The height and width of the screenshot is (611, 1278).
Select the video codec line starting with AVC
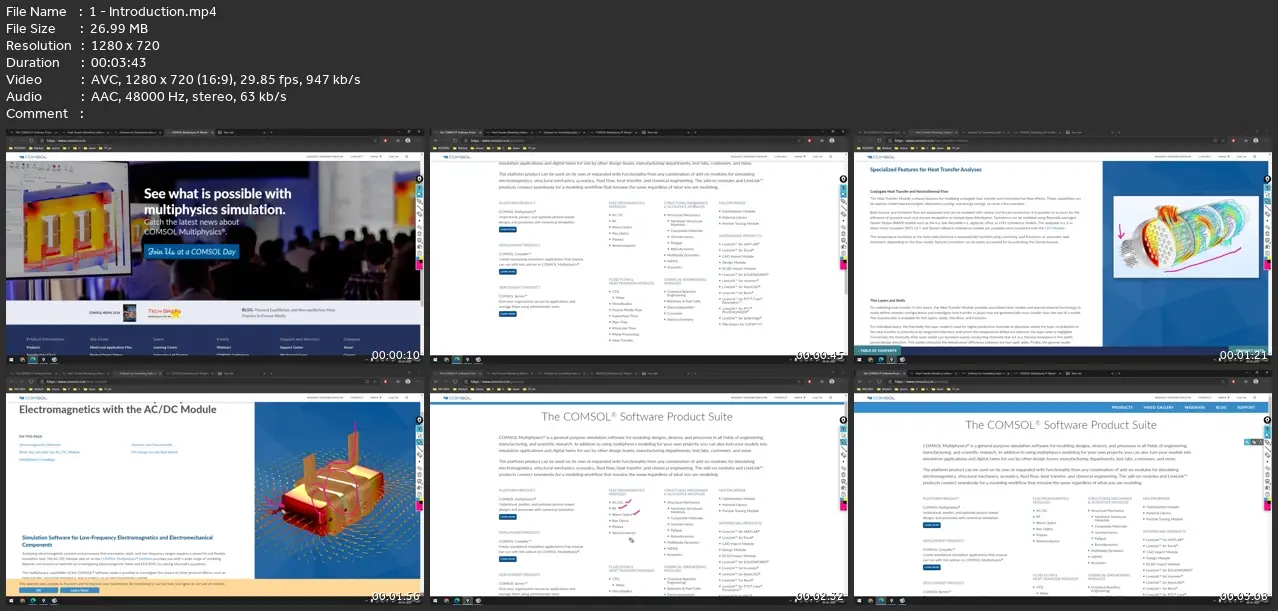[x=225, y=80]
